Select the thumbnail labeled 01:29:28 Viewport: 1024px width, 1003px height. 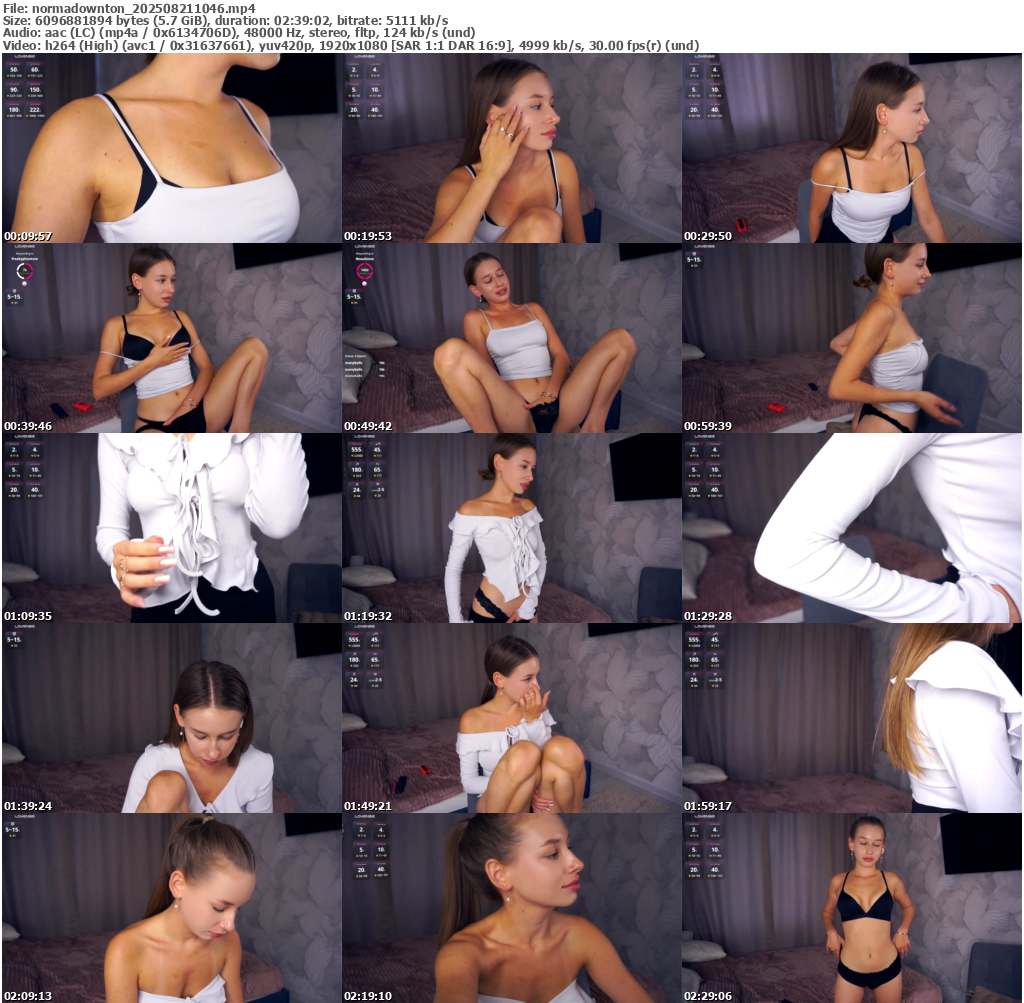[x=852, y=528]
